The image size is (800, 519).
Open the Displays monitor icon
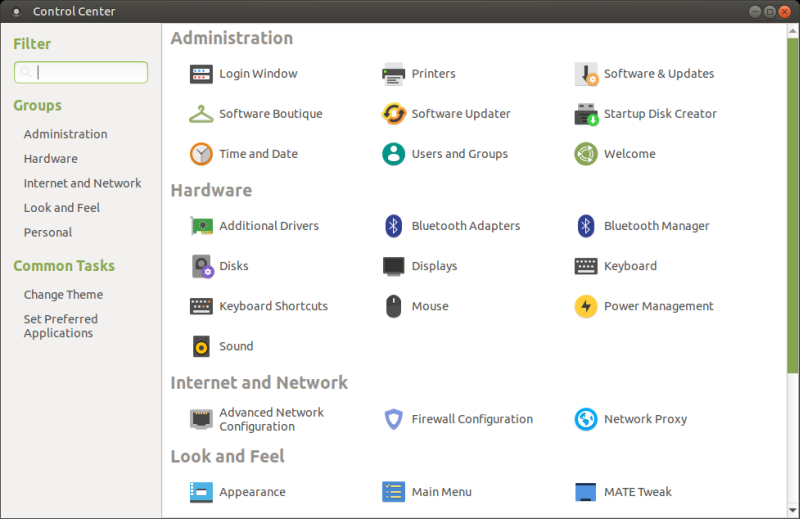point(393,266)
